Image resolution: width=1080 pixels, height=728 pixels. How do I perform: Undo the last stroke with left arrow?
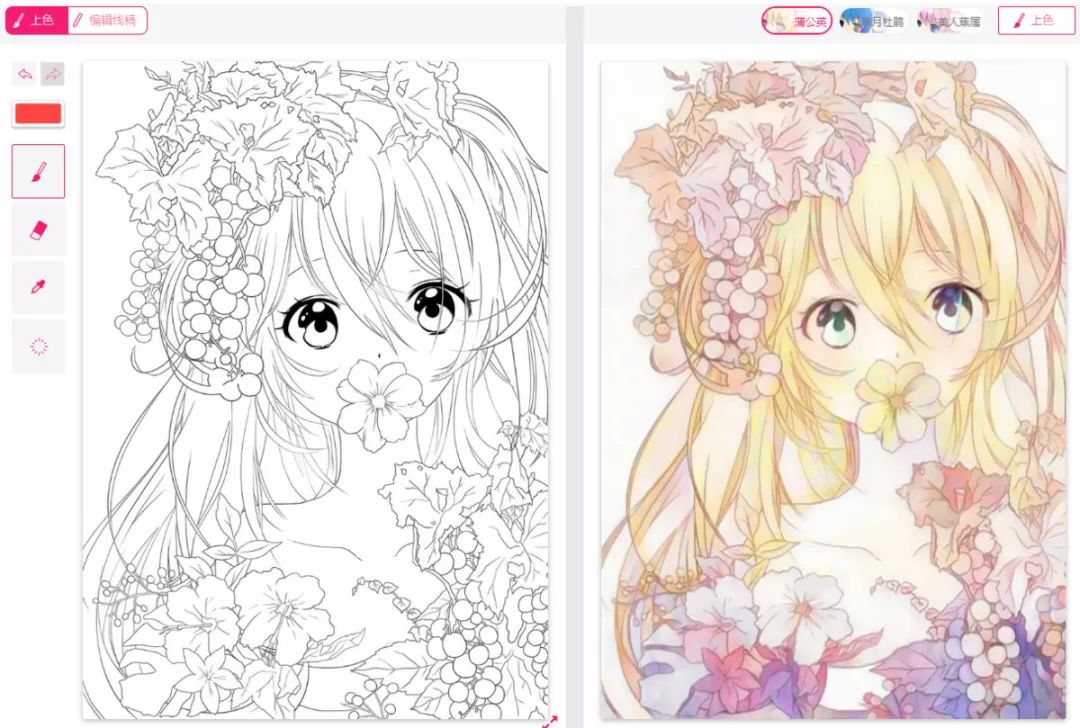click(x=24, y=74)
